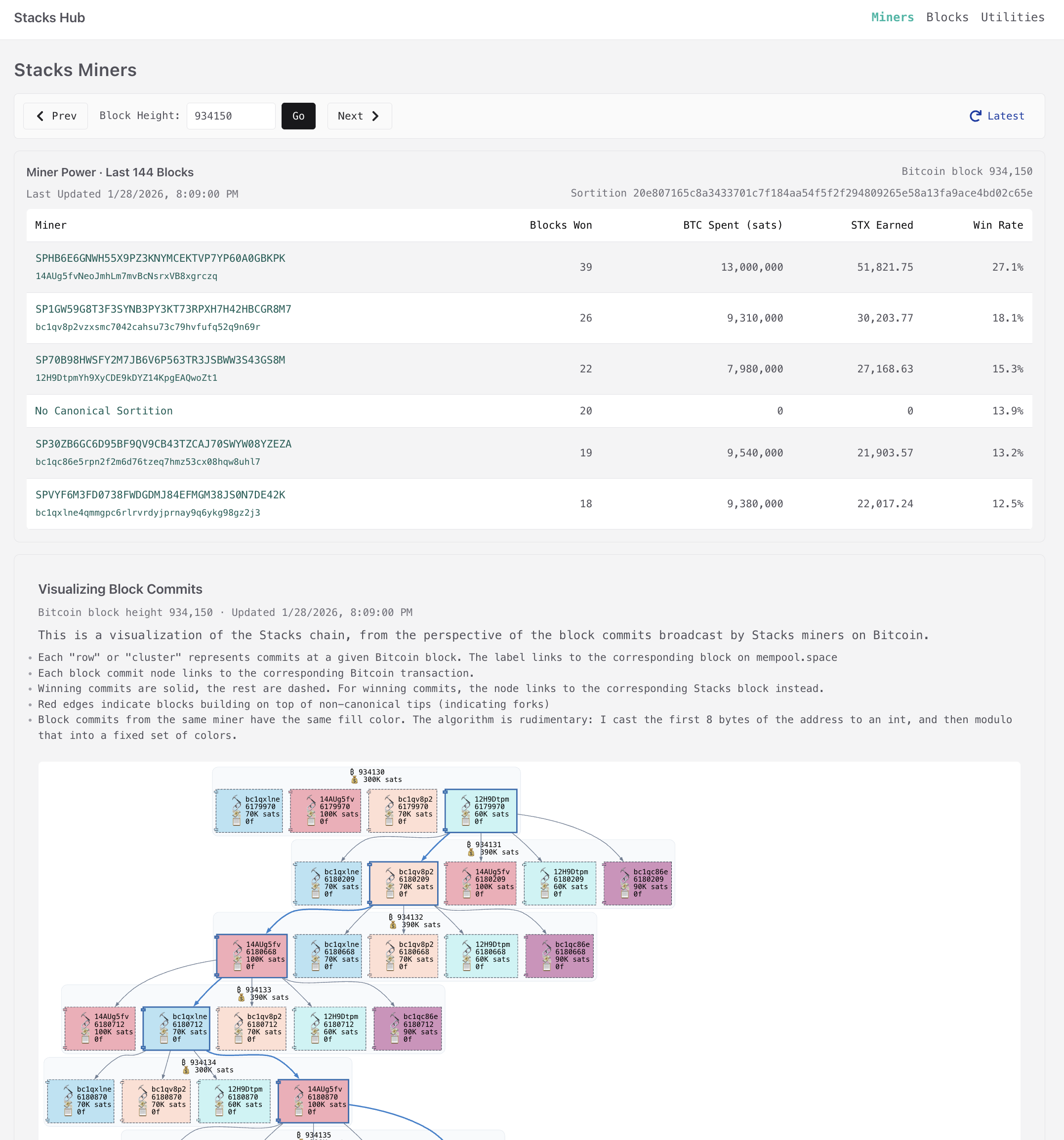Open the bc1qv8p2vzxsmc7042cahsu73c79hvfufq52q9n69r address link
The height and width of the screenshot is (1140, 1064).
coord(147,327)
